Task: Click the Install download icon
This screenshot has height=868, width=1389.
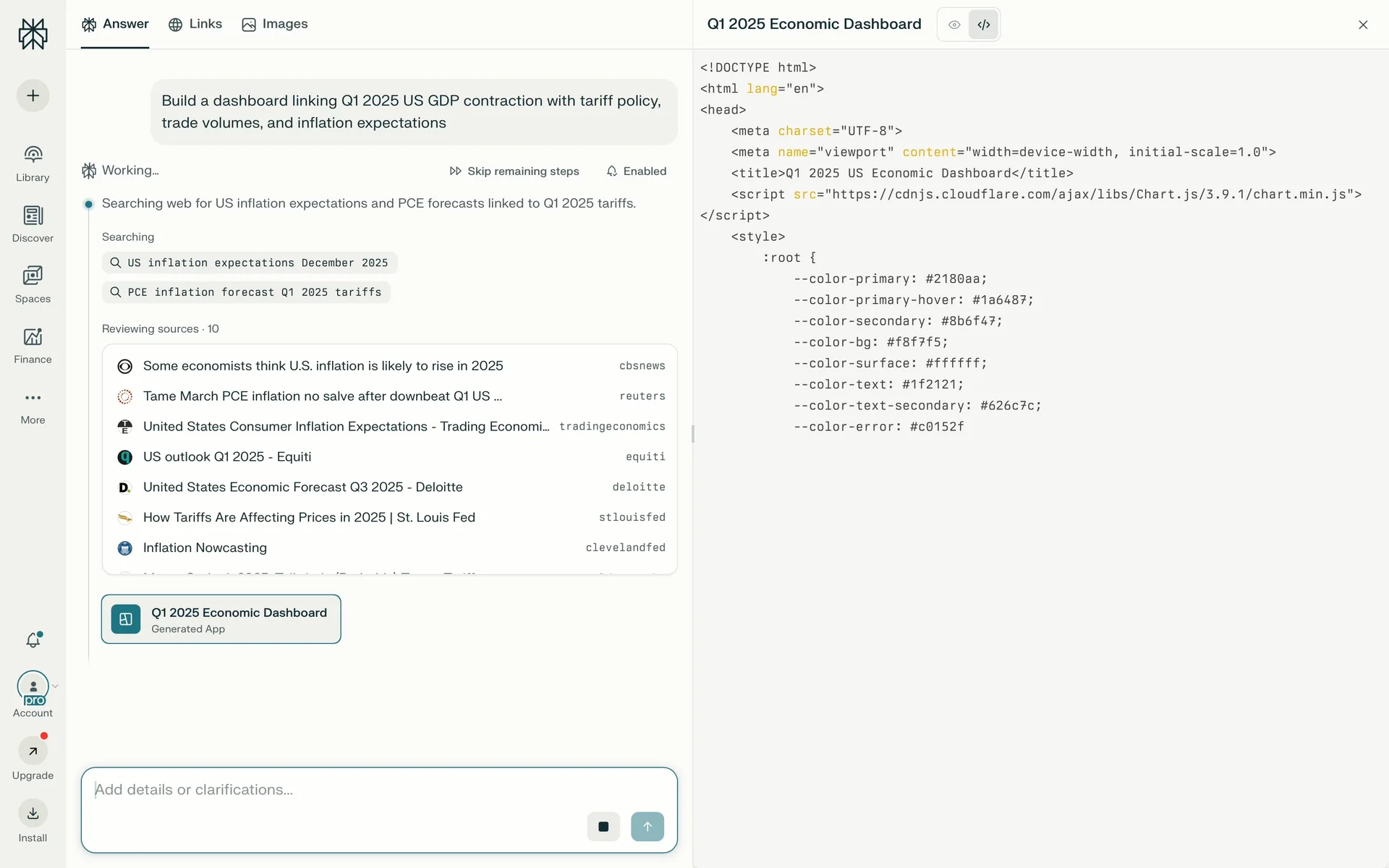Action: pyautogui.click(x=33, y=813)
